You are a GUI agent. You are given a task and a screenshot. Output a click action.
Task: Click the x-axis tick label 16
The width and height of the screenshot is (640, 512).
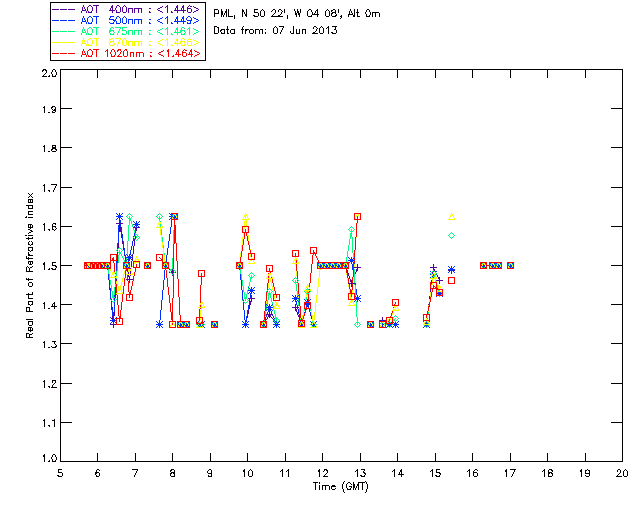[473, 473]
